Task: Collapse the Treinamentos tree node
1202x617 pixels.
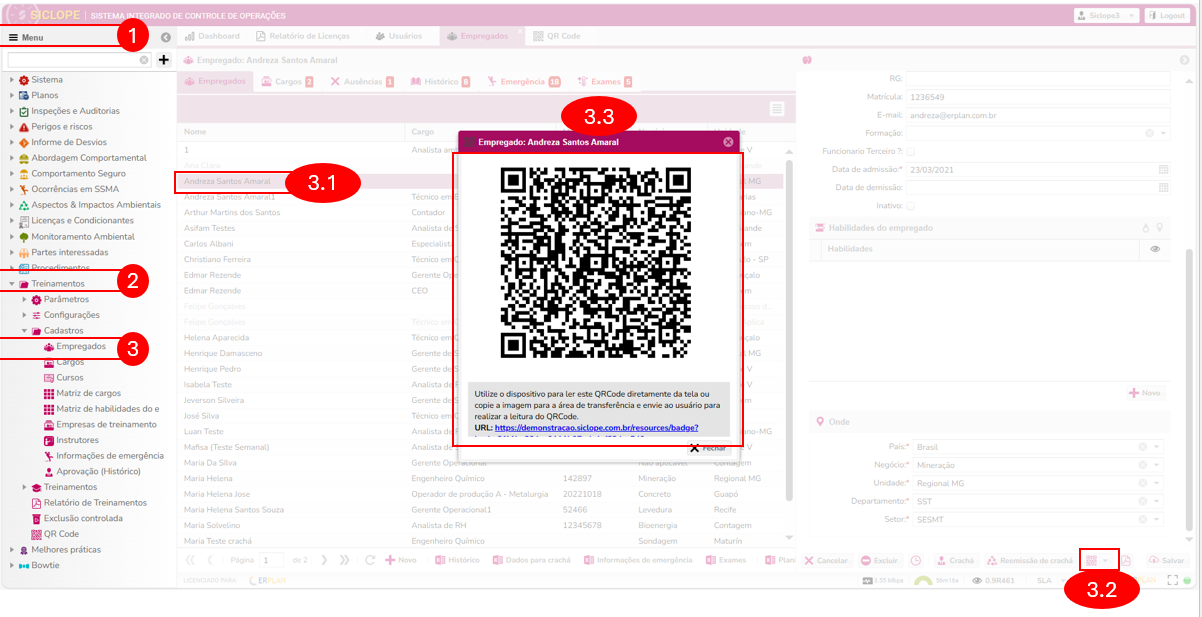Action: pos(12,284)
